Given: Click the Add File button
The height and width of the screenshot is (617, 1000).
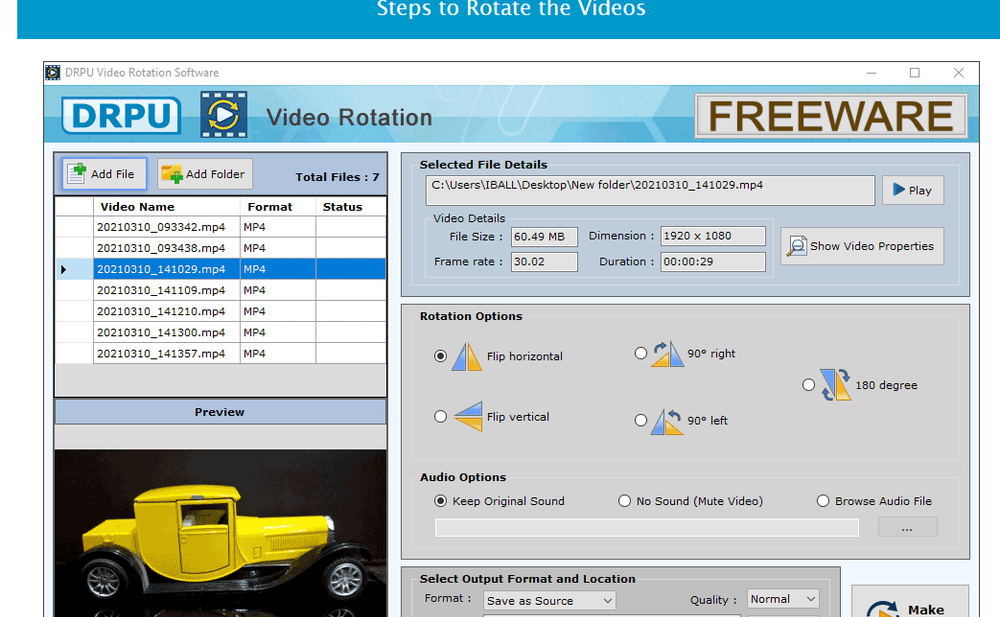Looking at the screenshot, I should (x=105, y=174).
